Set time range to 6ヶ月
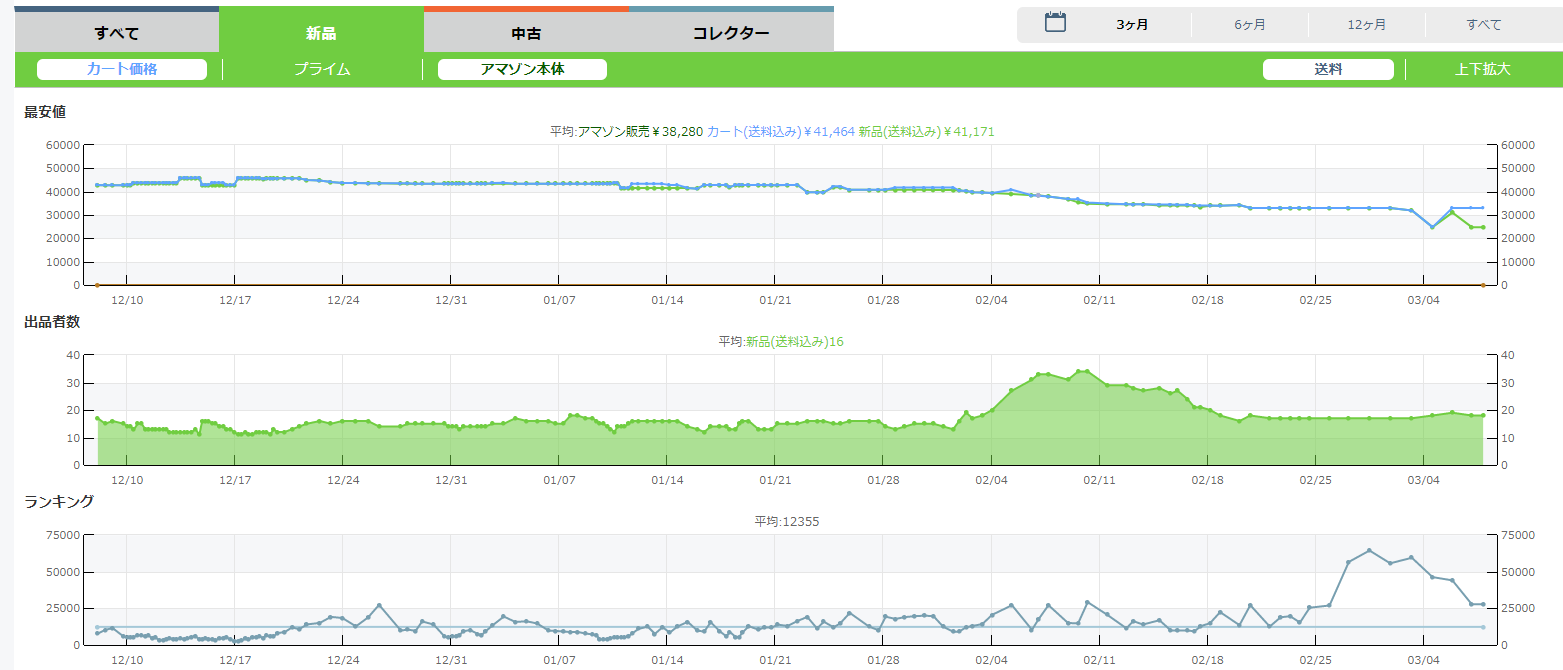 click(x=1249, y=25)
